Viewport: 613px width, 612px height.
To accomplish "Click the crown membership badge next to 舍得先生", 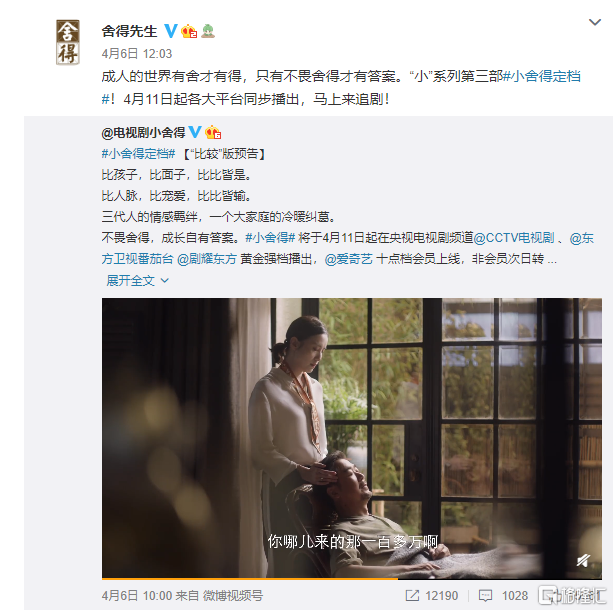I will coord(189,31).
